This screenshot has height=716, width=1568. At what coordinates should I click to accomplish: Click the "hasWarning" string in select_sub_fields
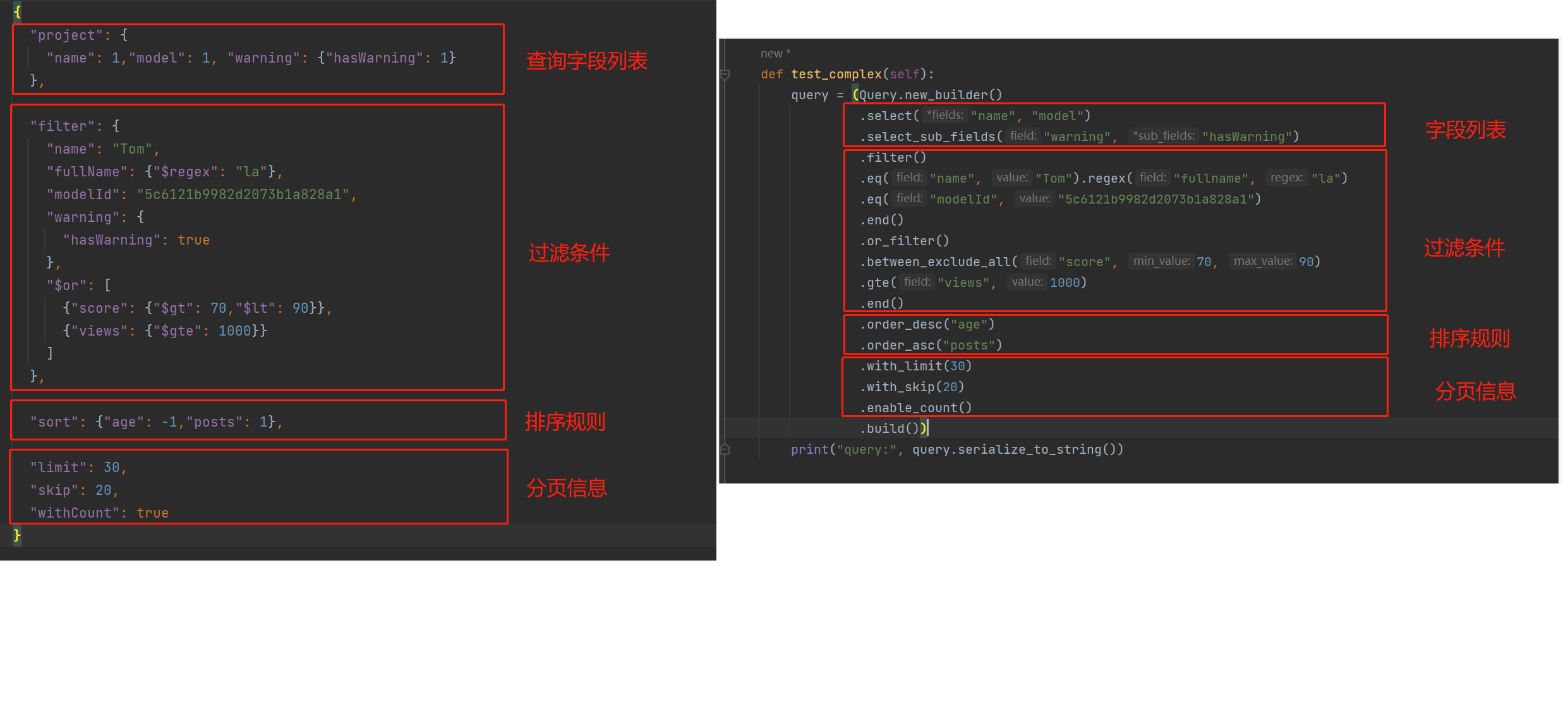point(1246,137)
